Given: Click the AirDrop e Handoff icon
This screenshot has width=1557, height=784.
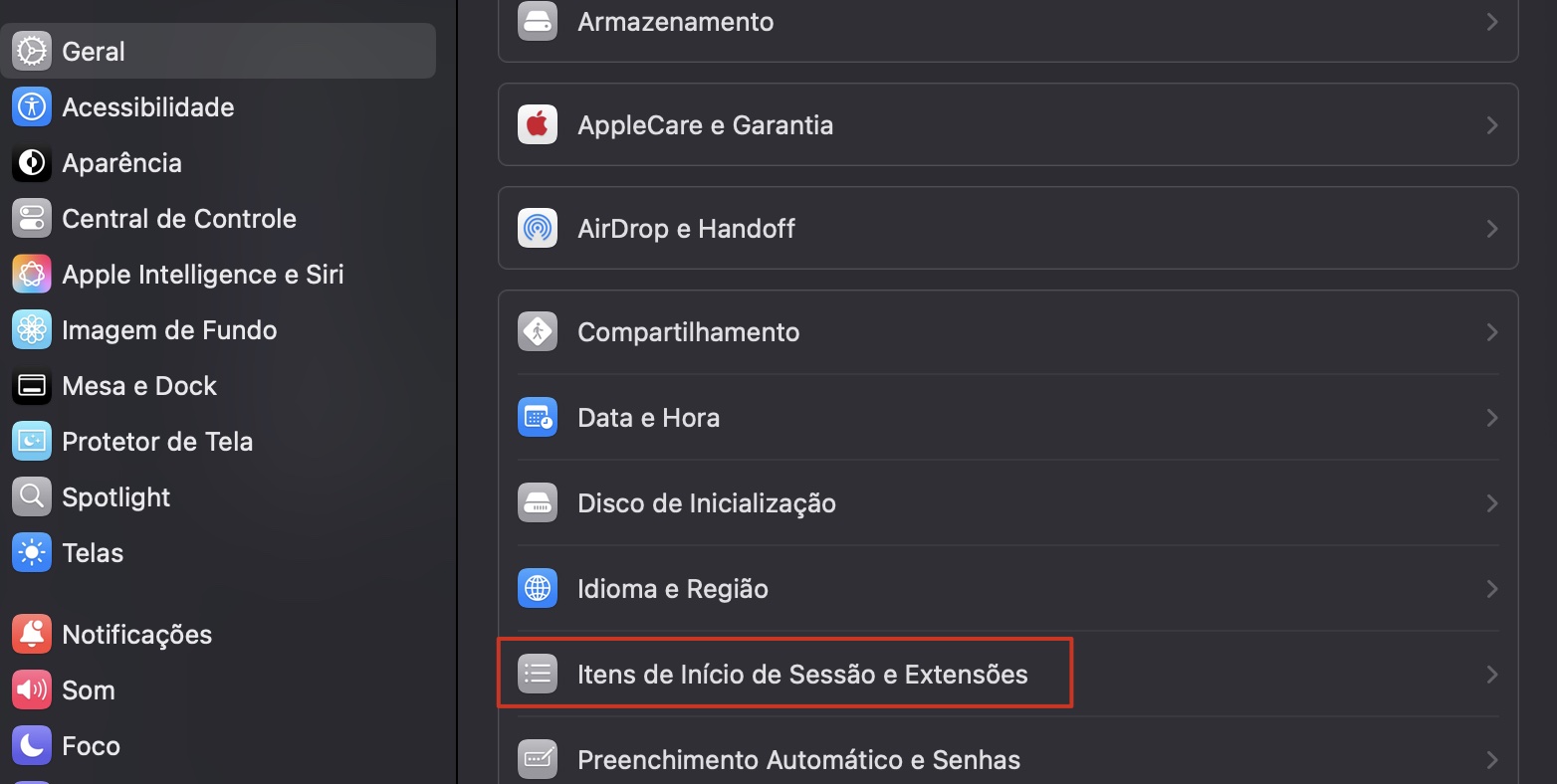Looking at the screenshot, I should (x=538, y=228).
